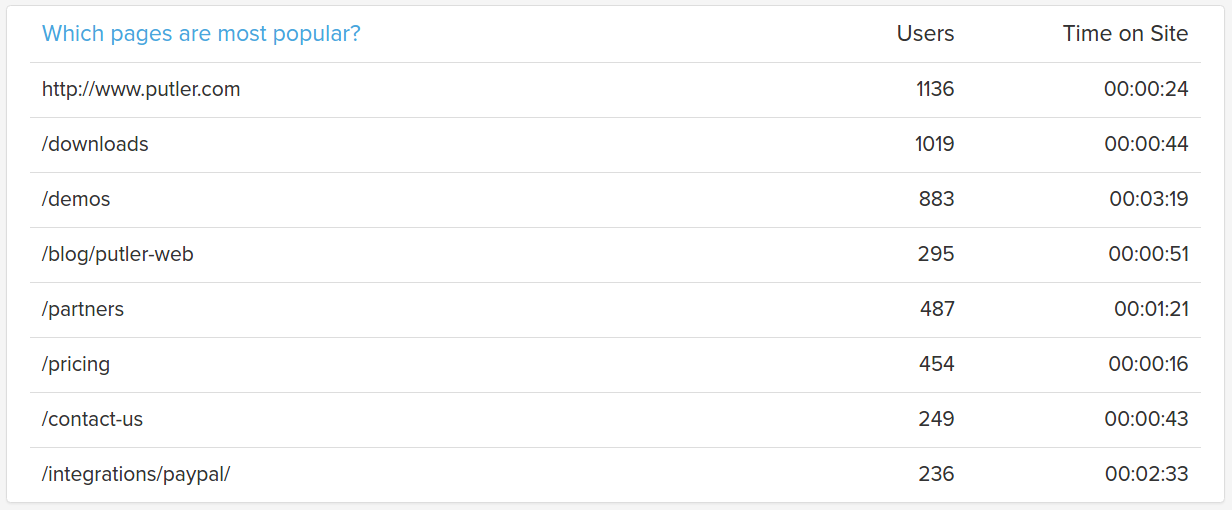
Task: Open the http://www.putler.com page entry
Action: tap(141, 89)
